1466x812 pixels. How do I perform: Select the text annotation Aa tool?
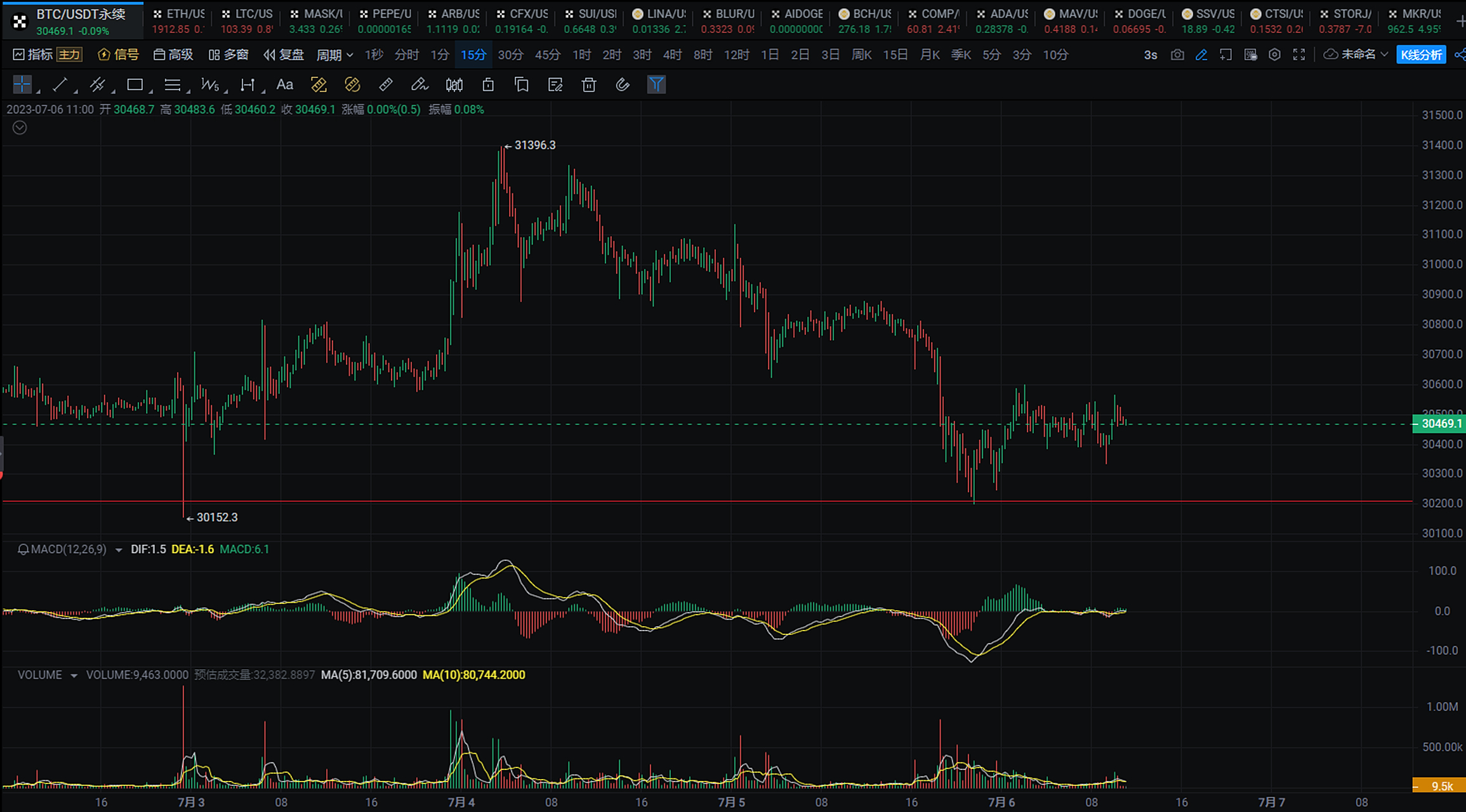[284, 84]
